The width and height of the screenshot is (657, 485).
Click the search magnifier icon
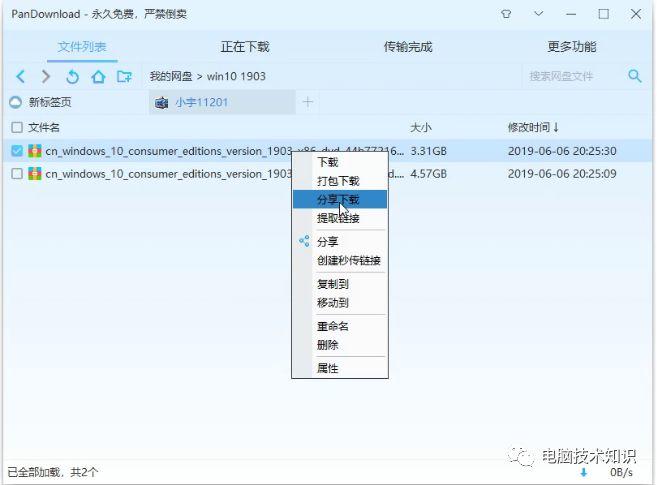pyautogui.click(x=634, y=76)
